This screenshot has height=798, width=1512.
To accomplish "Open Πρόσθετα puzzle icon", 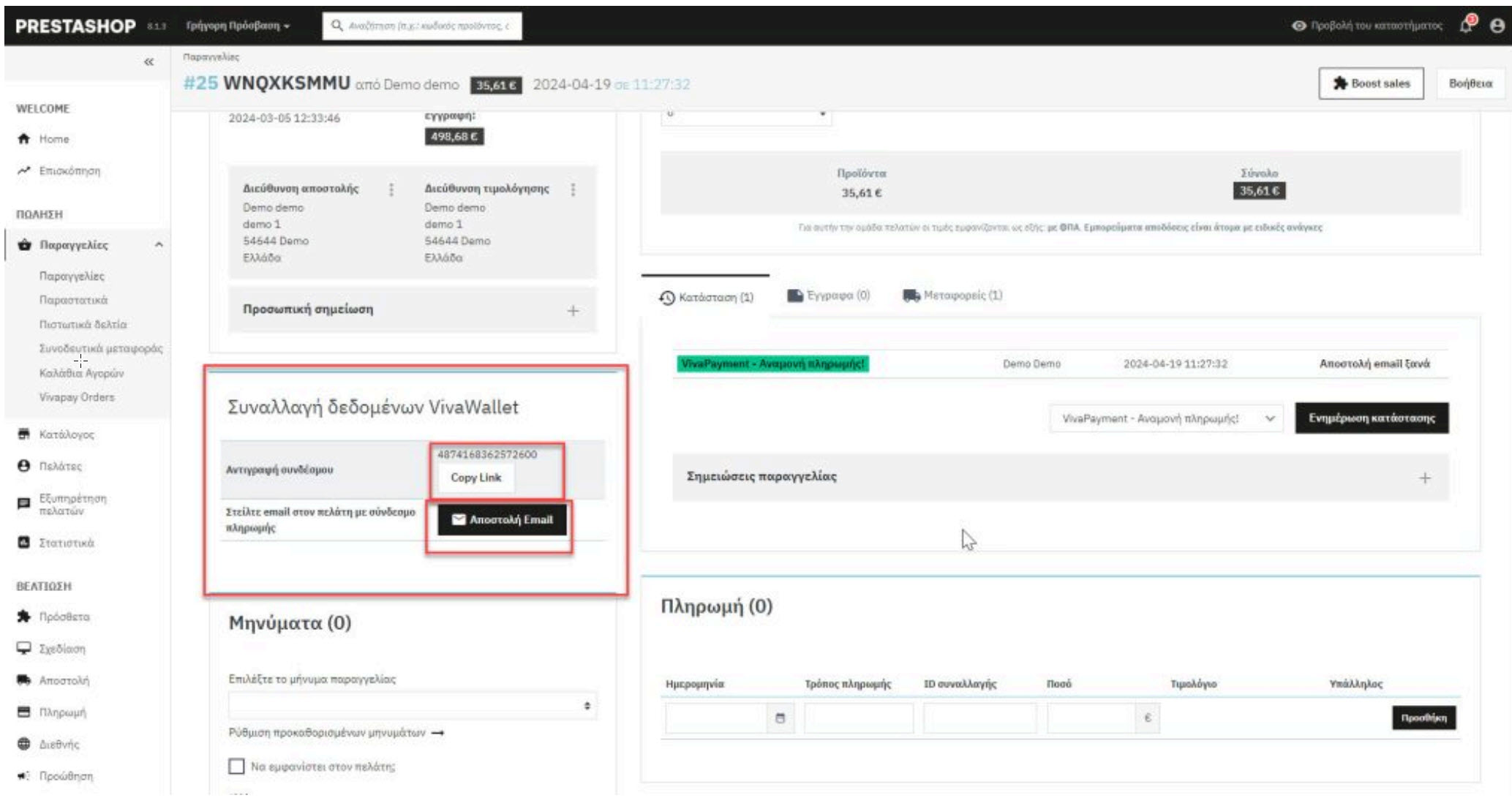I will pos(24,617).
